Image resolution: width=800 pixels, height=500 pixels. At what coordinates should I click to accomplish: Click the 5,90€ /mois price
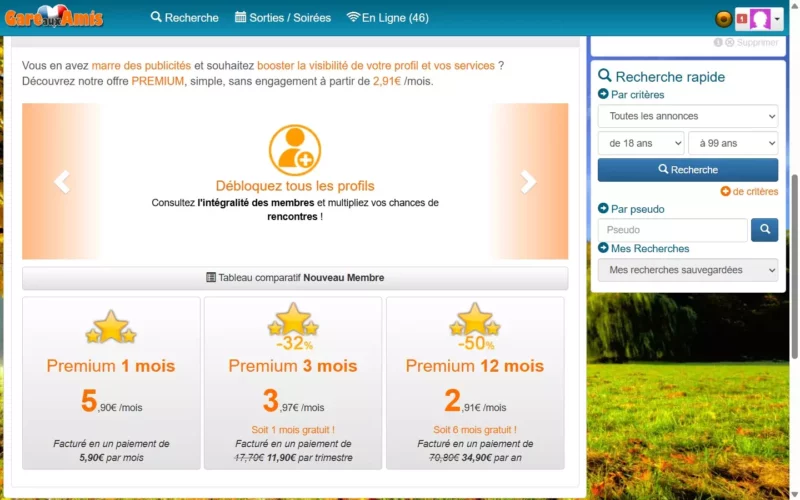click(111, 401)
